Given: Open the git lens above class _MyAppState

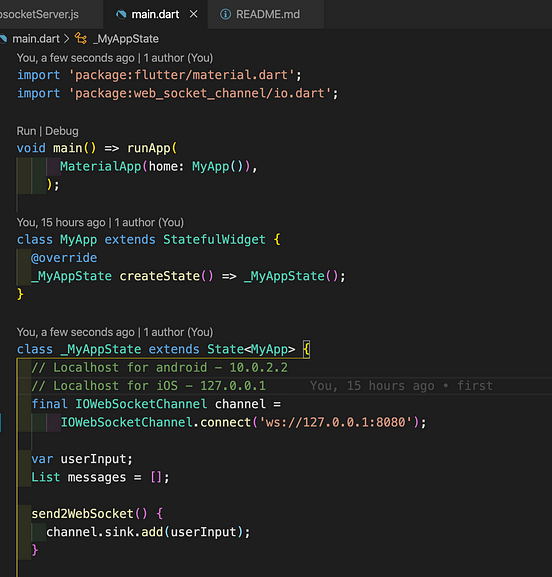Looking at the screenshot, I should [115, 332].
